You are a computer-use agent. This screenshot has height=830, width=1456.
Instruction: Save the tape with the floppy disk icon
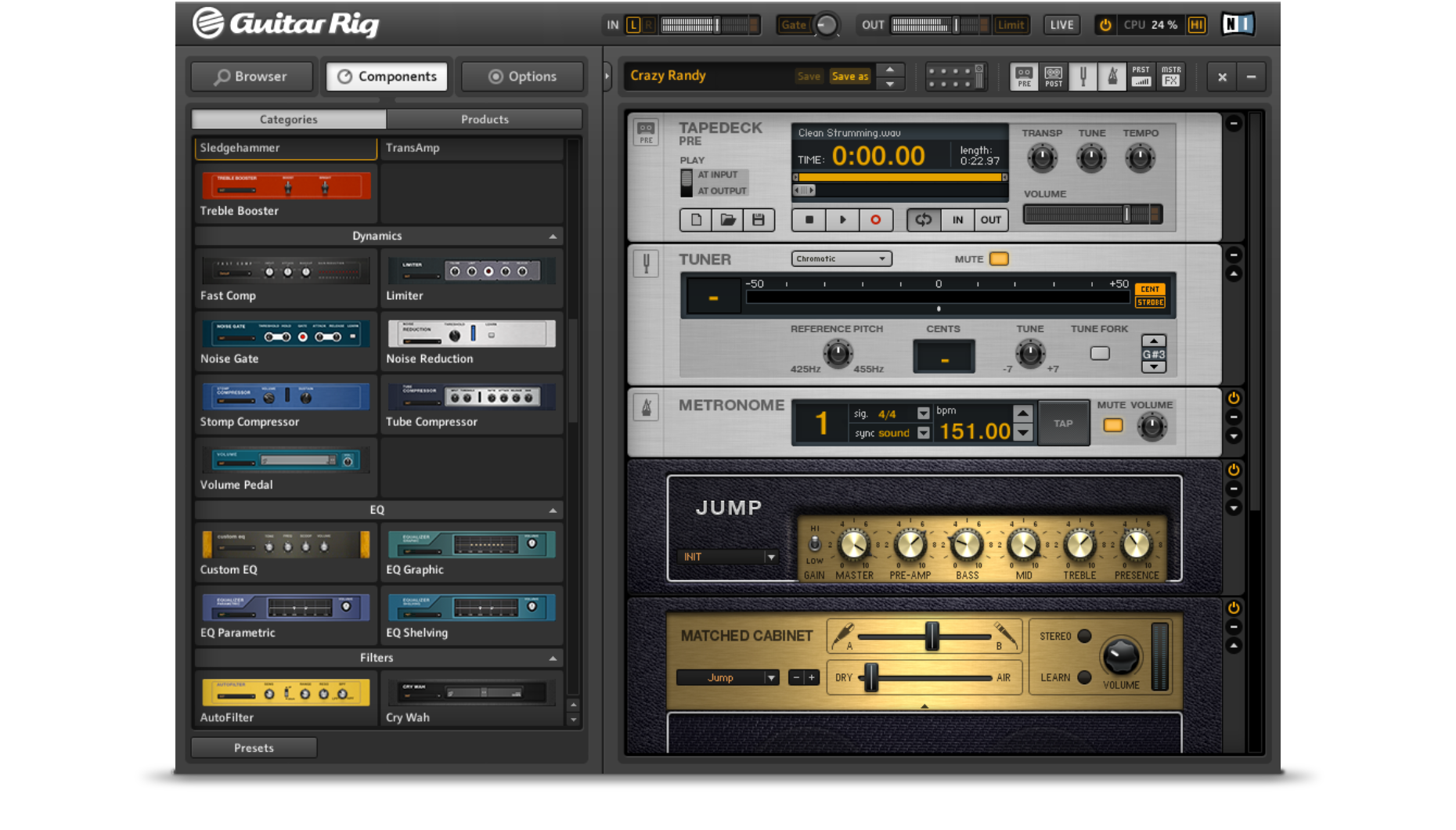[758, 220]
